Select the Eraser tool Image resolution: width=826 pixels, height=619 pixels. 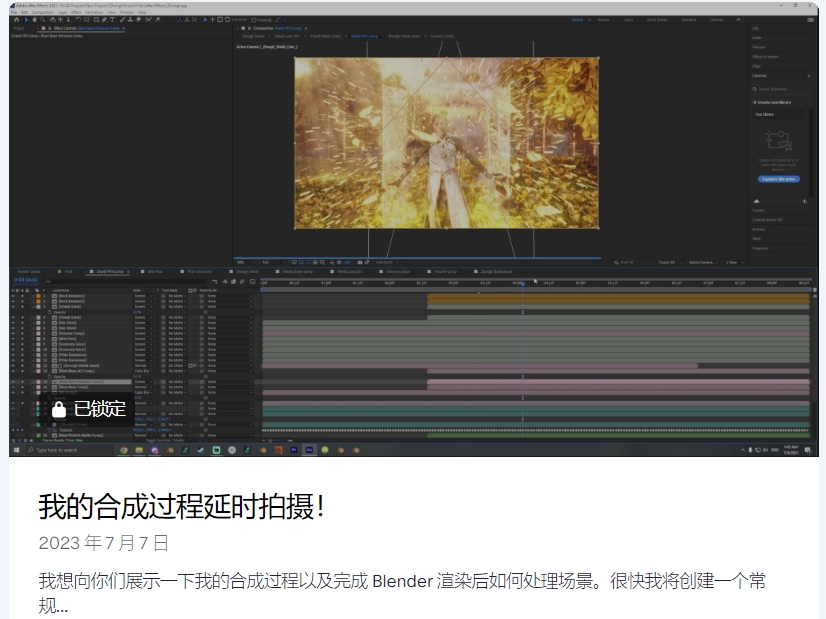tap(138, 19)
